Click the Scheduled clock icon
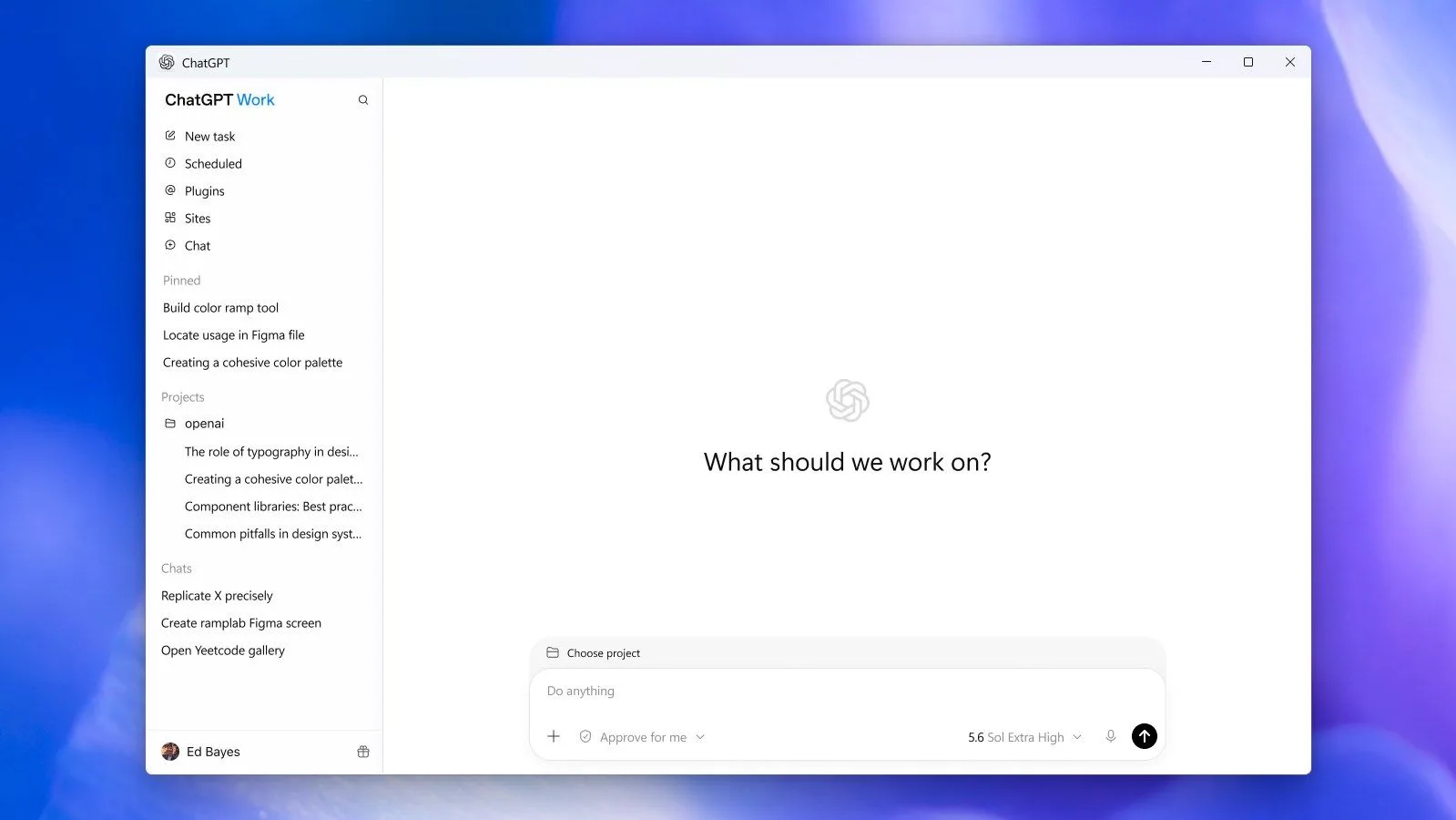1456x820 pixels. tap(170, 163)
